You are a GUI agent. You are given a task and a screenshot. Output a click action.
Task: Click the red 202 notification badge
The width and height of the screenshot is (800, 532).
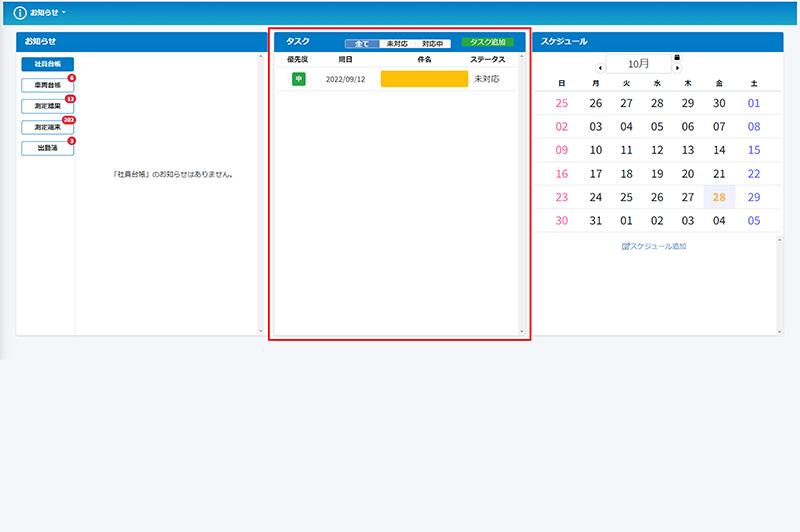click(x=69, y=120)
